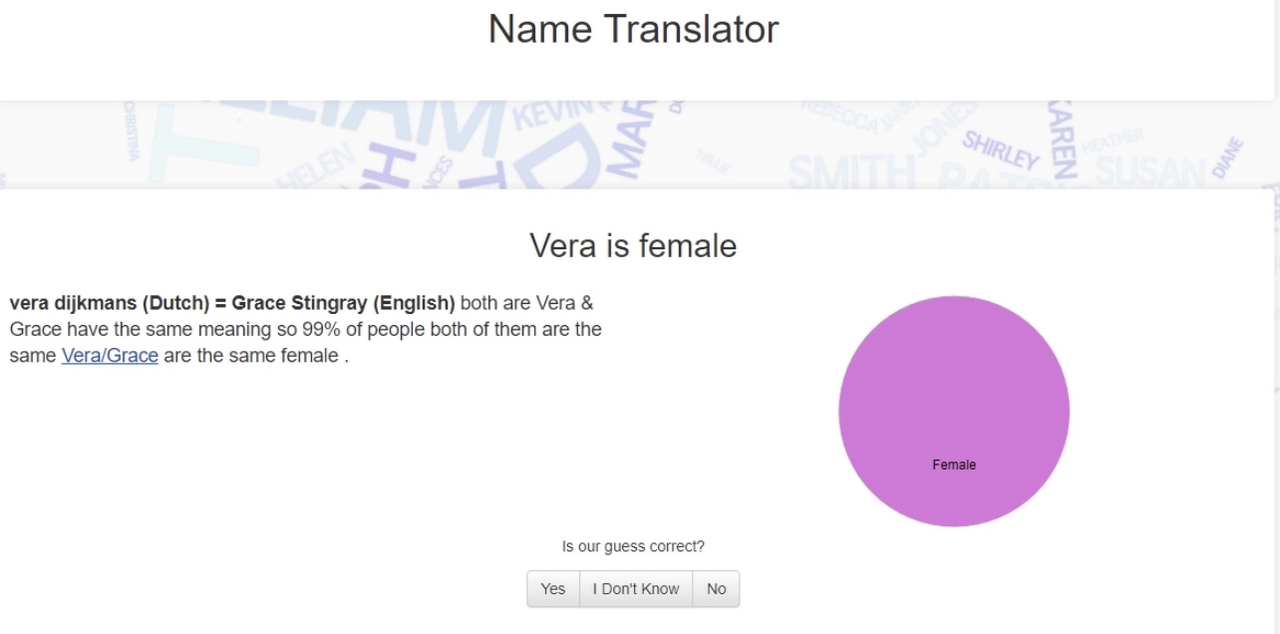Click the Female label on the chart
The width and height of the screenshot is (1280, 634).
(954, 465)
